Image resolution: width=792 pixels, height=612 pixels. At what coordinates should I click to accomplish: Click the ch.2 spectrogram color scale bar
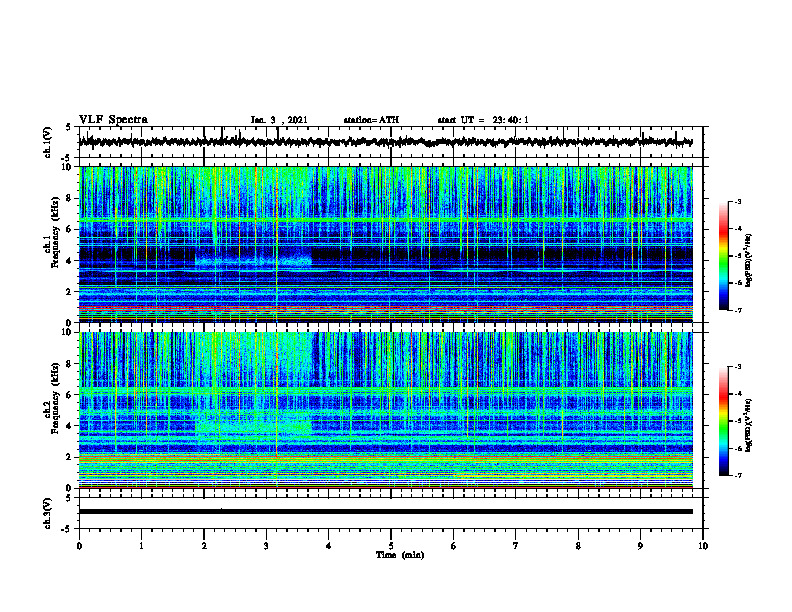click(x=723, y=421)
